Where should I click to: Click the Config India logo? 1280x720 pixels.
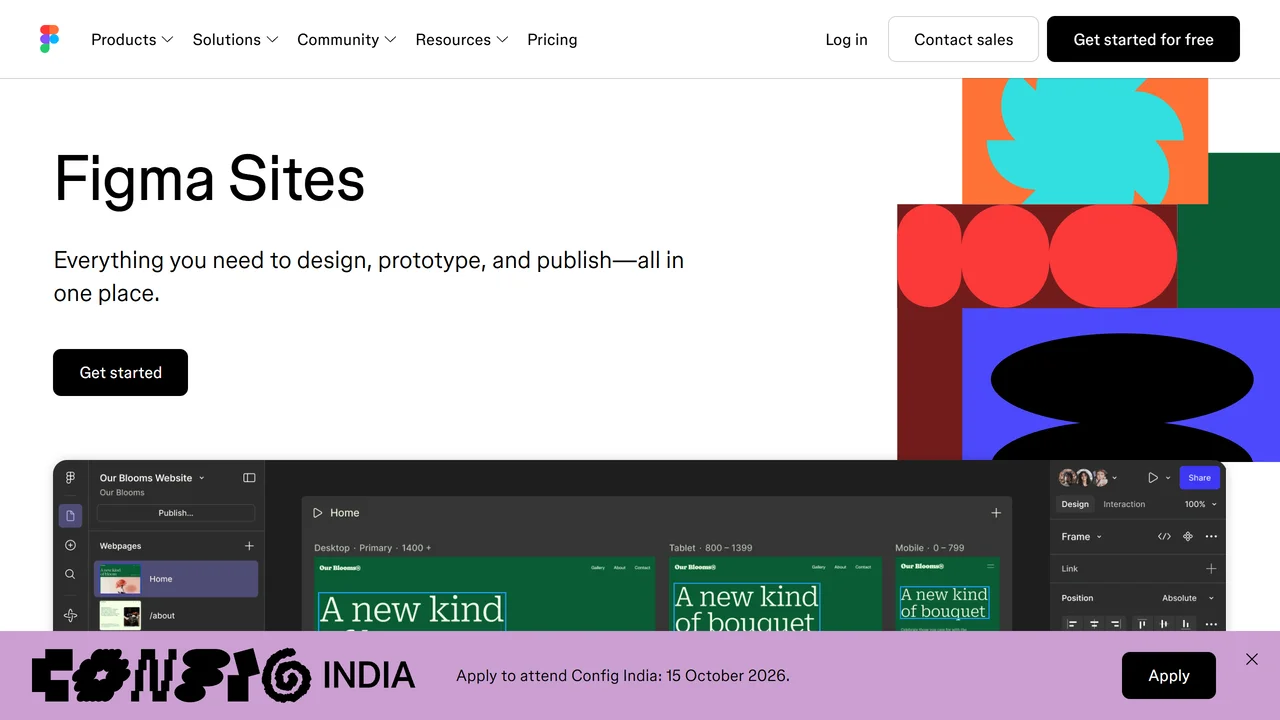point(223,675)
